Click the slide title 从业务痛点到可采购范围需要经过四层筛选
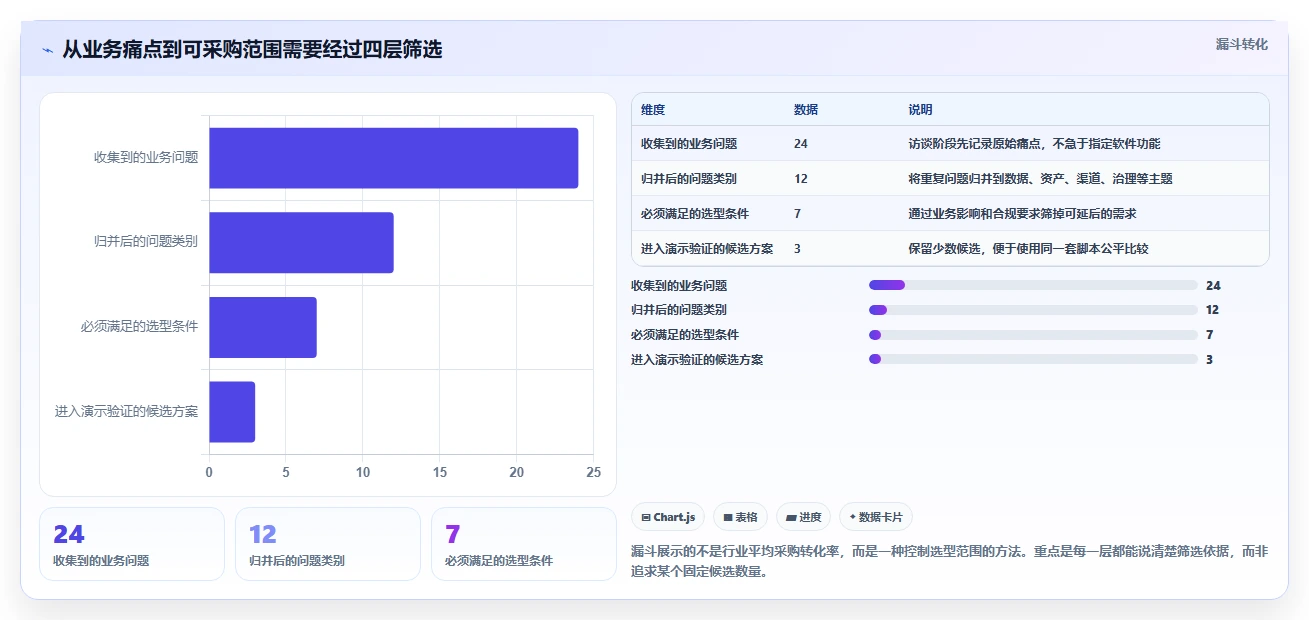 252,49
